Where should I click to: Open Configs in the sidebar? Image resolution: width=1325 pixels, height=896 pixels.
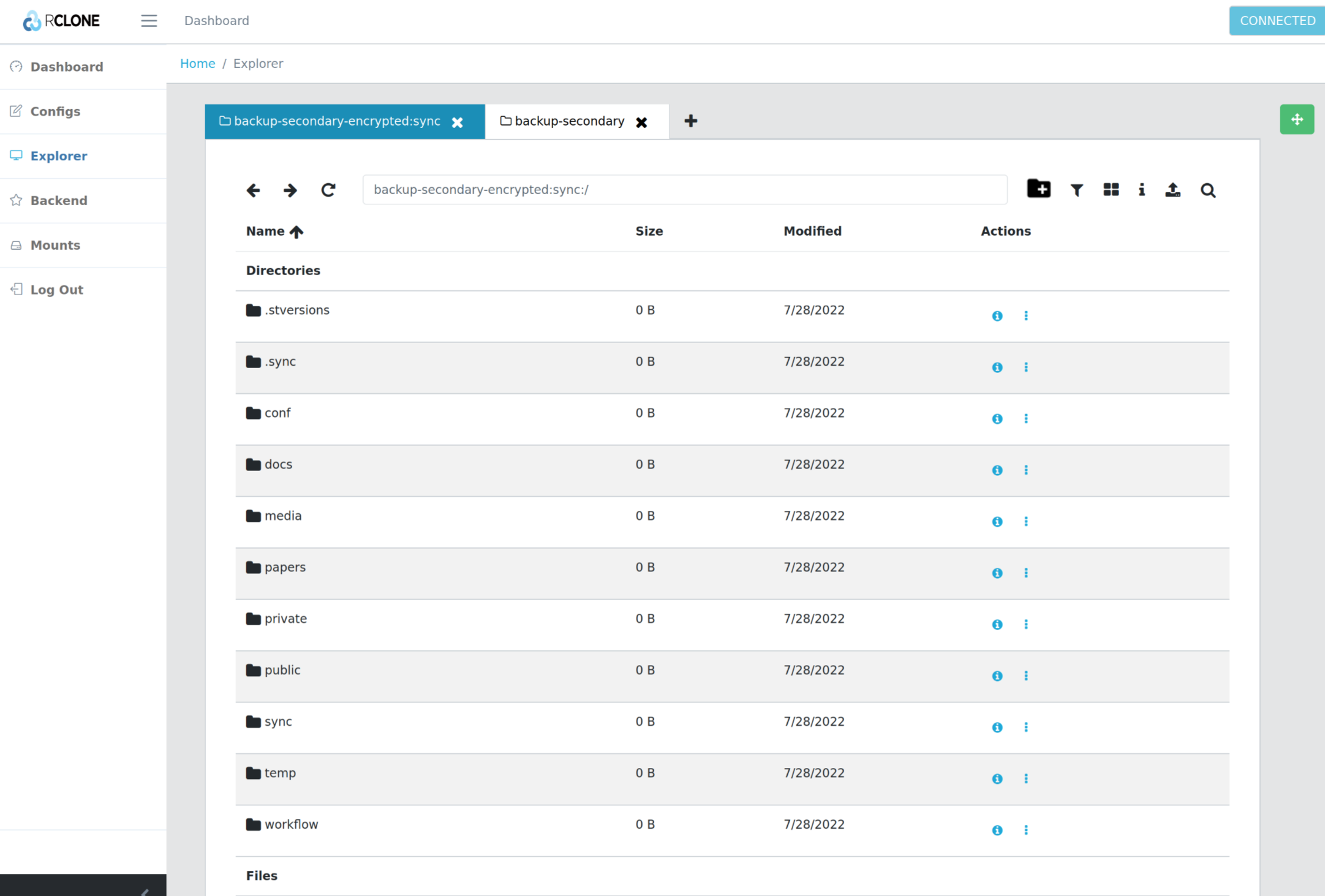point(83,111)
